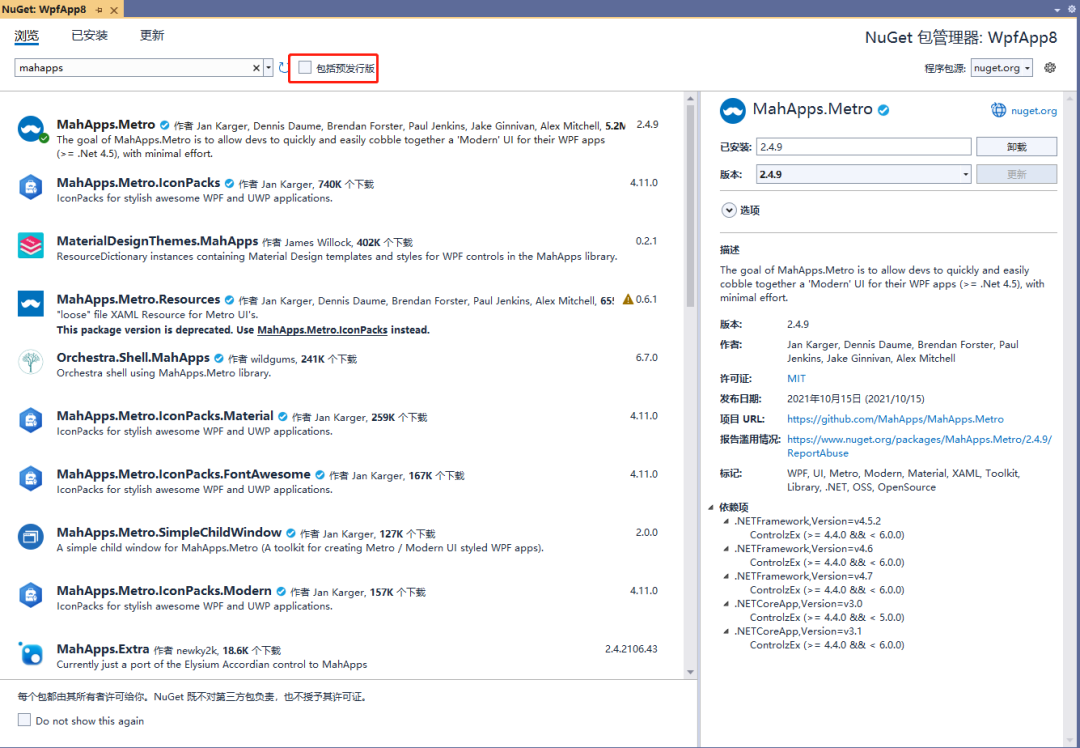This screenshot has height=748, width=1080.
Task: Clear the search with the X icon
Action: coord(256,67)
